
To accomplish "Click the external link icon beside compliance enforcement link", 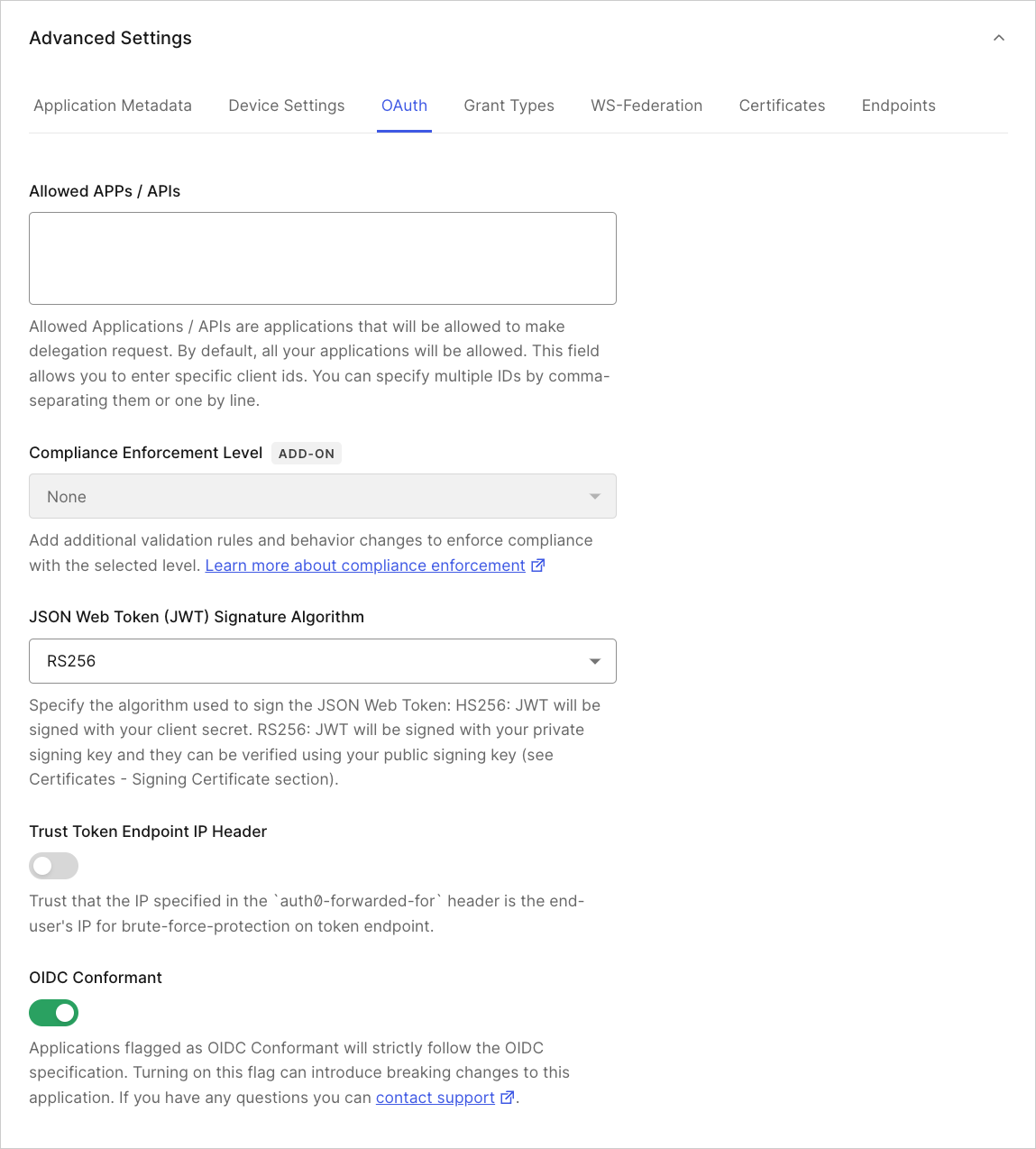I will click(538, 565).
